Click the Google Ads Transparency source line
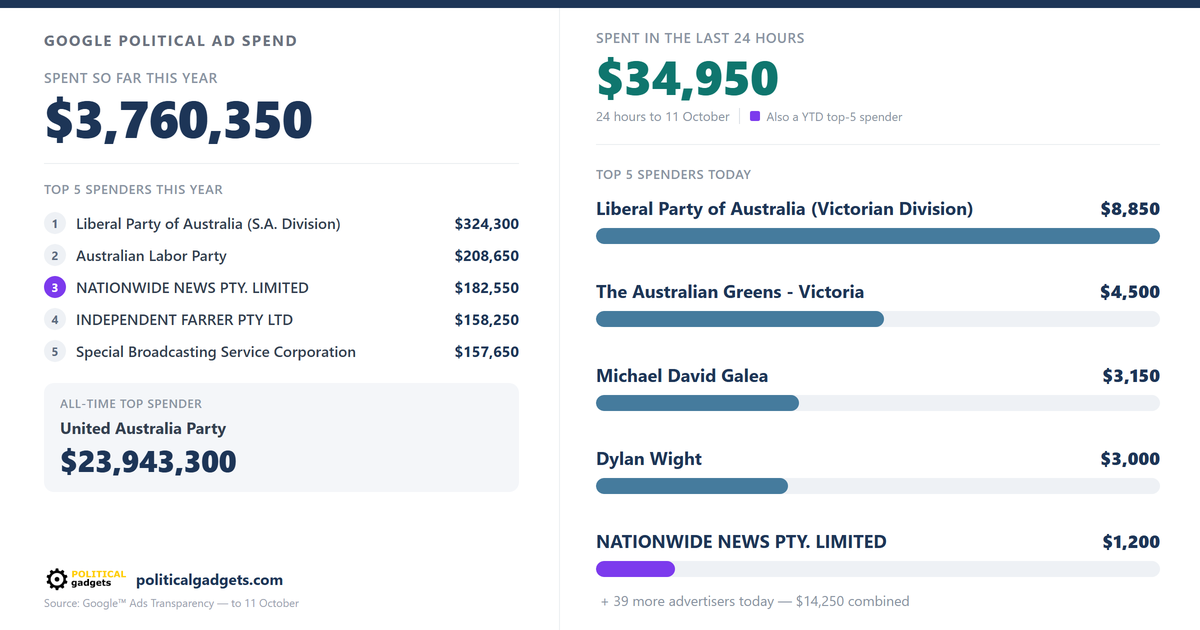1200x630 pixels. click(x=171, y=603)
